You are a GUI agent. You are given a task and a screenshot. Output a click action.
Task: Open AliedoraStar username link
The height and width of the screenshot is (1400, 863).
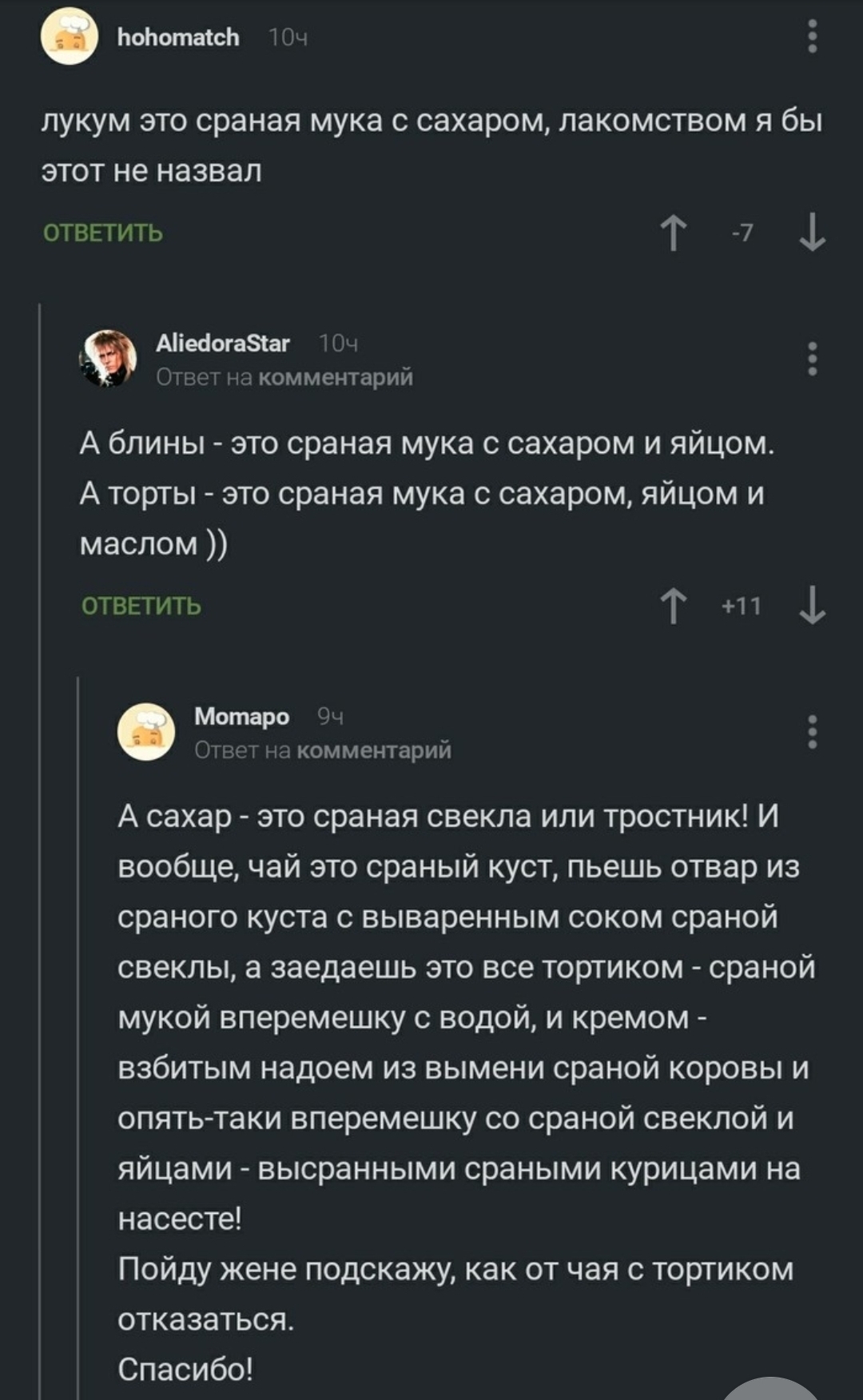[x=222, y=344]
